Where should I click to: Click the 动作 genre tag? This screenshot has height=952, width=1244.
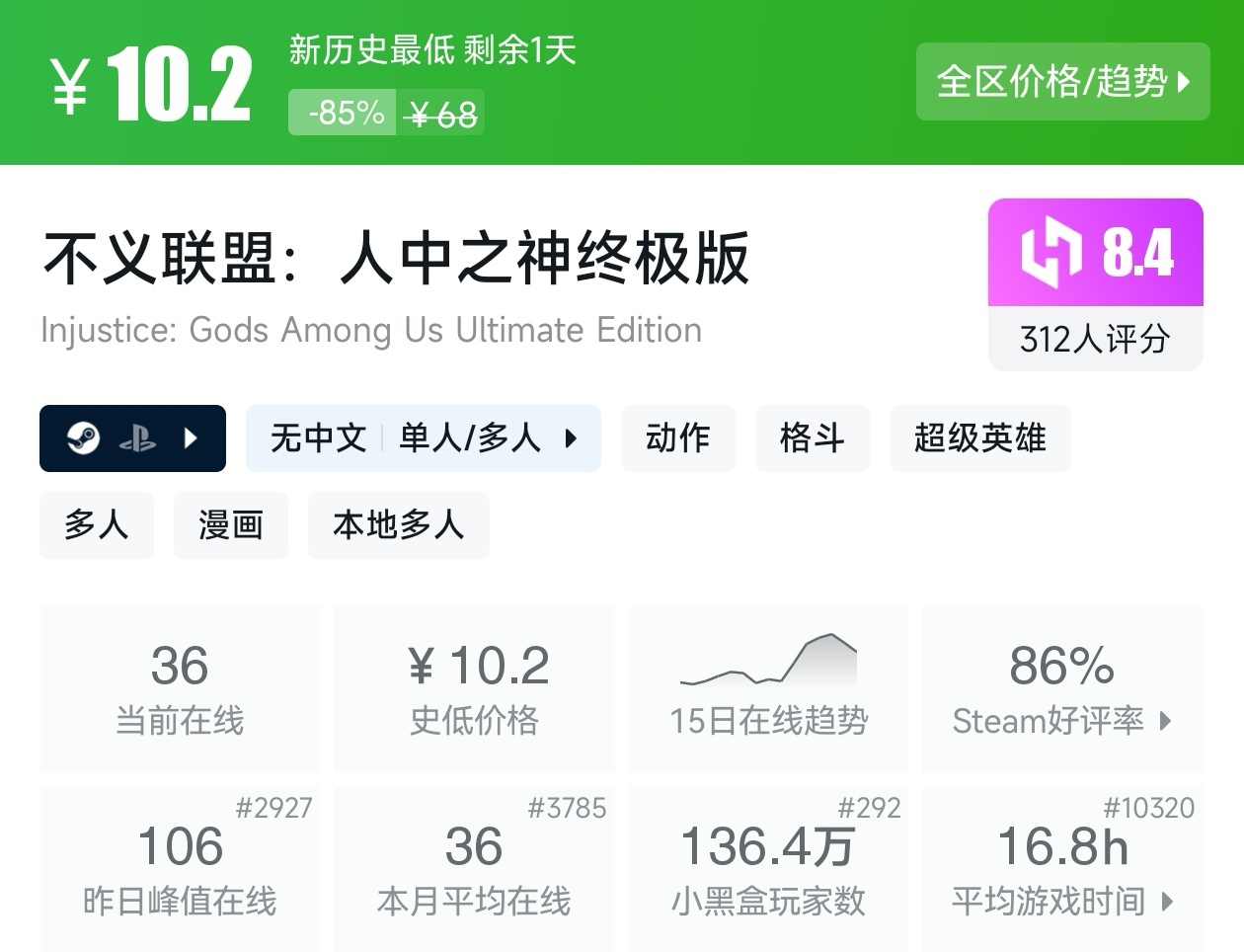677,437
